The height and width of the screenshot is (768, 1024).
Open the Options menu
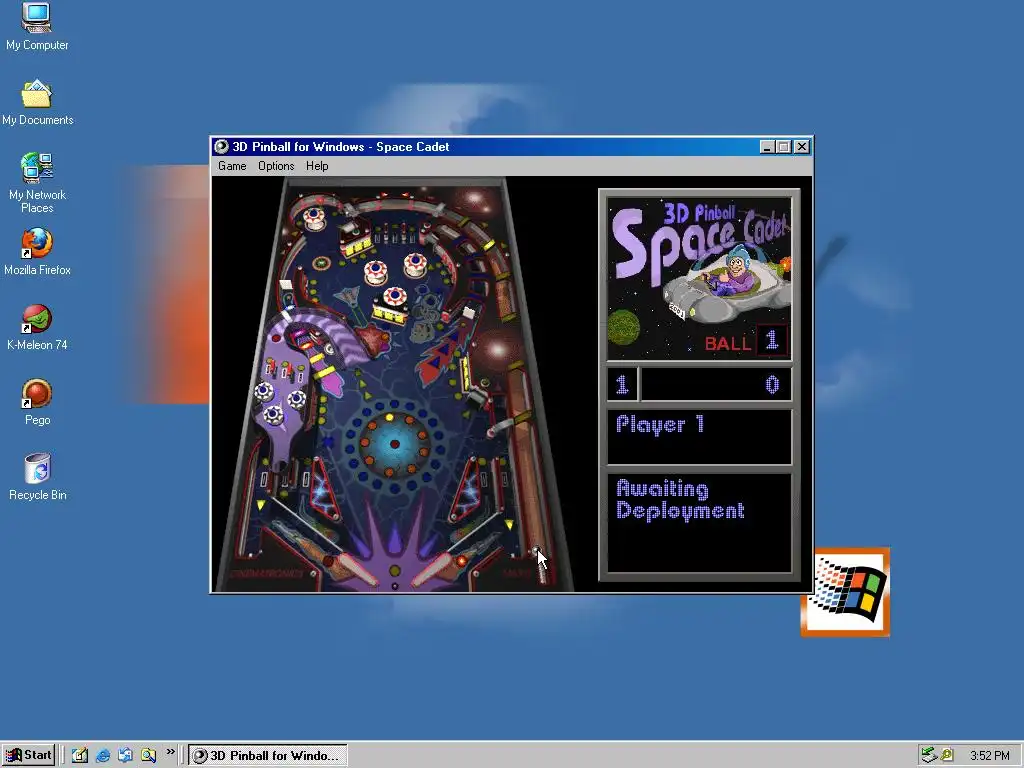(276, 166)
